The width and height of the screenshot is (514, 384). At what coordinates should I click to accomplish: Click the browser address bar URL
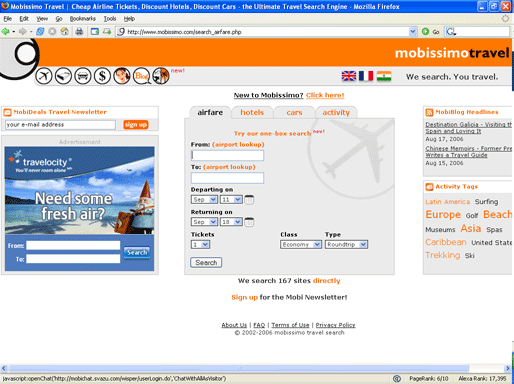(x=267, y=32)
